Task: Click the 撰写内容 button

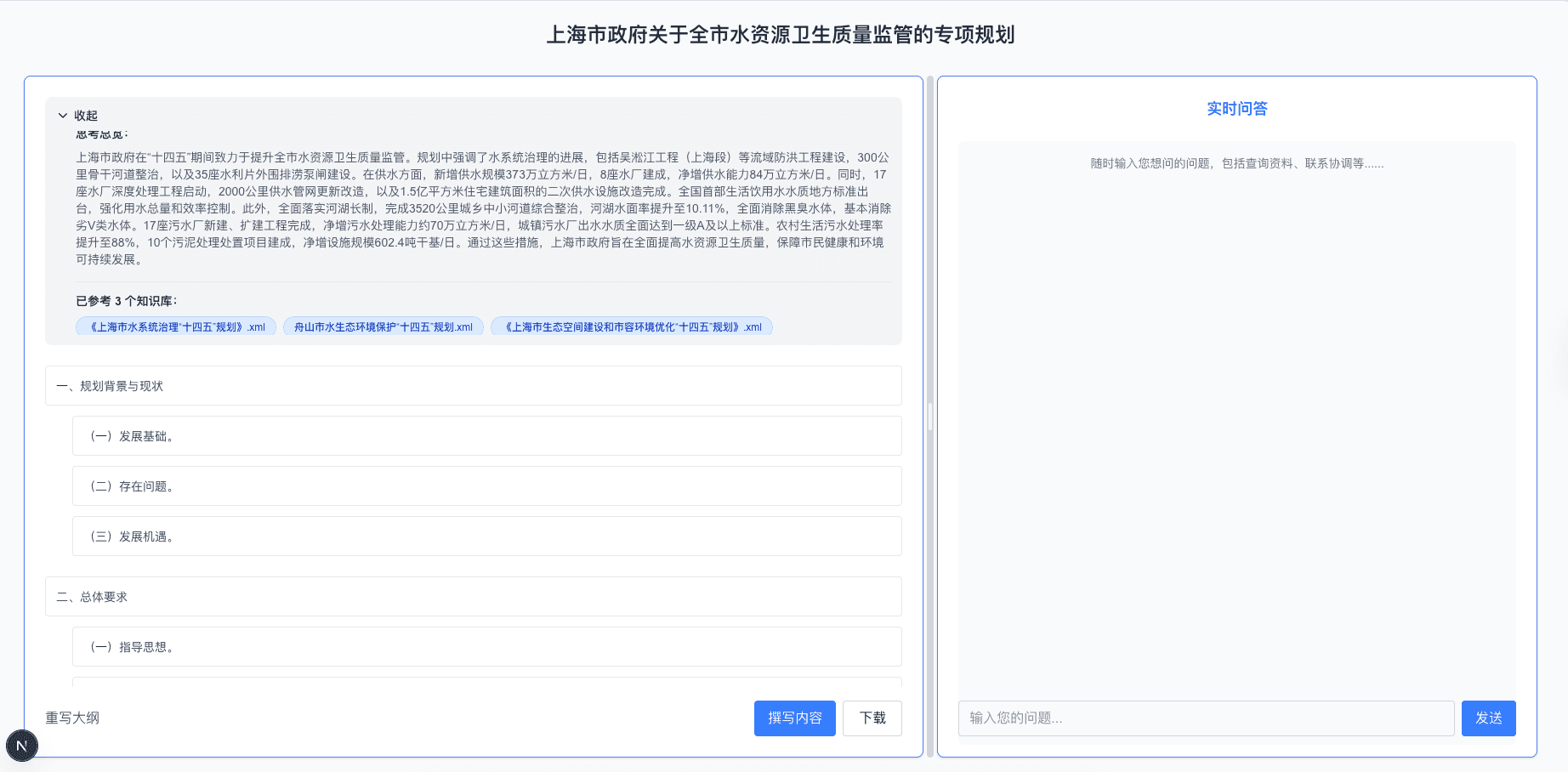Action: pos(794,718)
